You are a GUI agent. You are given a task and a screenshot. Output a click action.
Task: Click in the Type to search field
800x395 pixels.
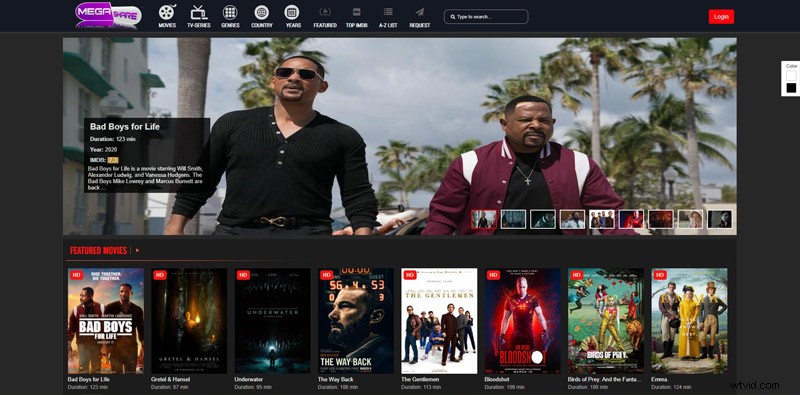486,17
